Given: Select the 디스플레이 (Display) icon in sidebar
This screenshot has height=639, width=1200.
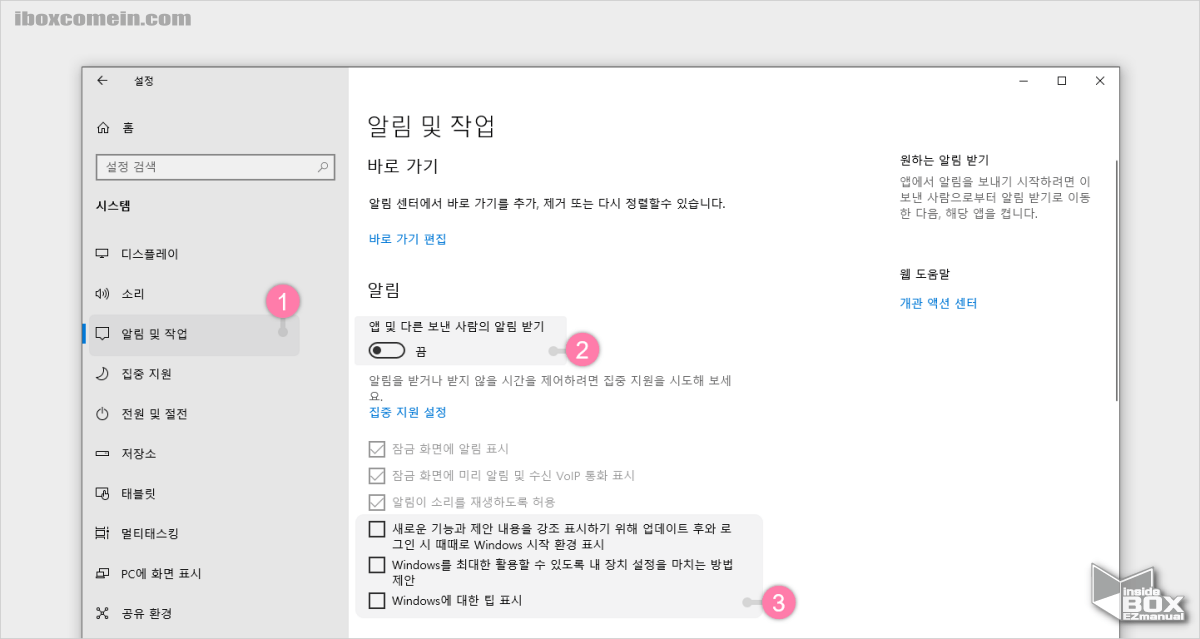Looking at the screenshot, I should [103, 253].
